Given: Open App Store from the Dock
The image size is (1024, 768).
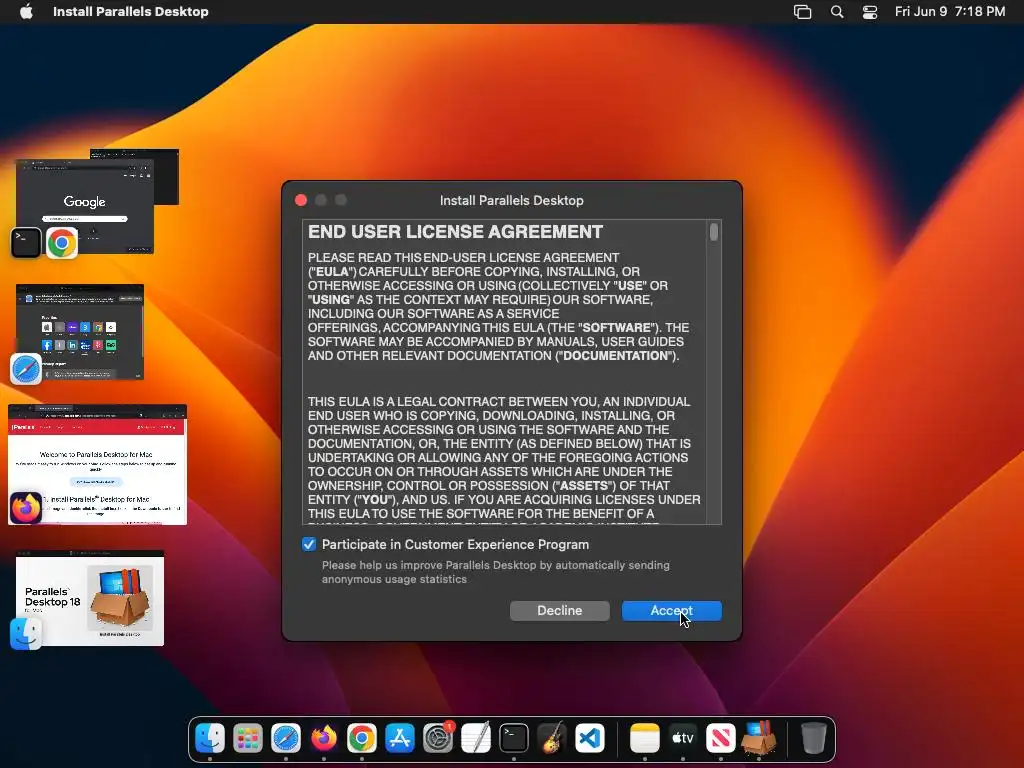Looking at the screenshot, I should tap(400, 738).
